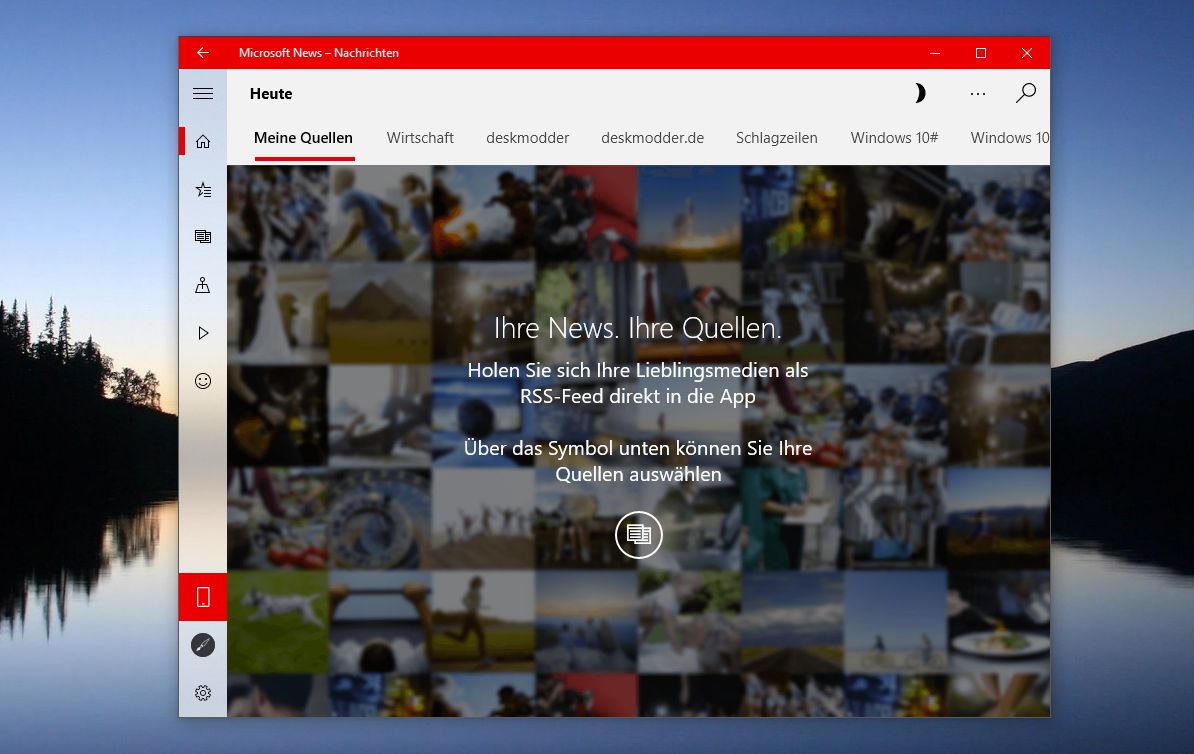1194x754 pixels.
Task: Toggle dark mode moon icon
Action: pyautogui.click(x=920, y=93)
